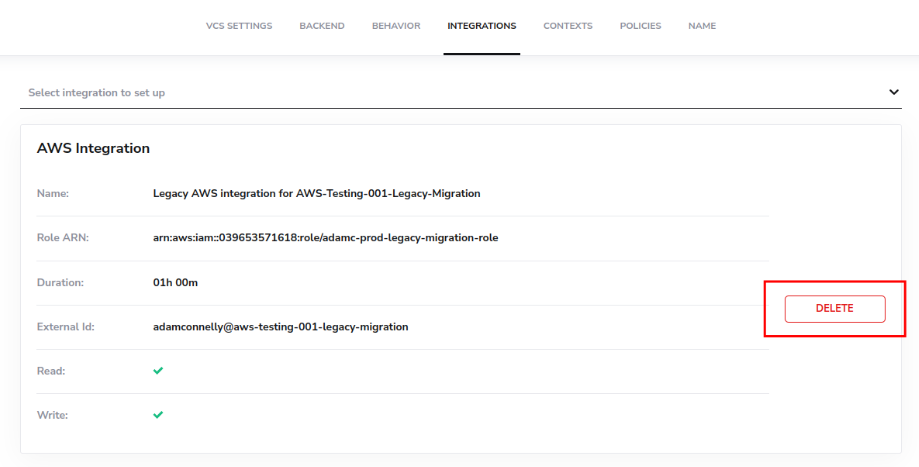Click the AWS Integration card heading
Image resolution: width=919 pixels, height=467 pixels.
coord(93,149)
